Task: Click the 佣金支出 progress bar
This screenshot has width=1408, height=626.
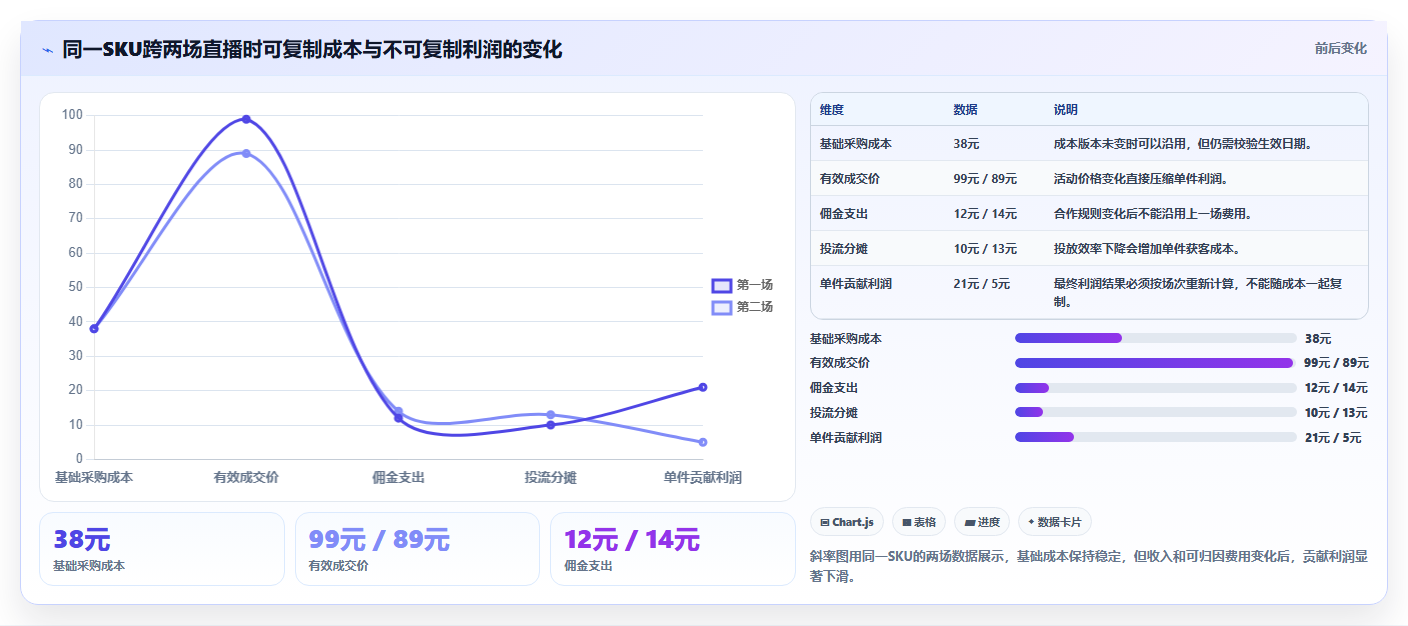Action: [x=1155, y=388]
